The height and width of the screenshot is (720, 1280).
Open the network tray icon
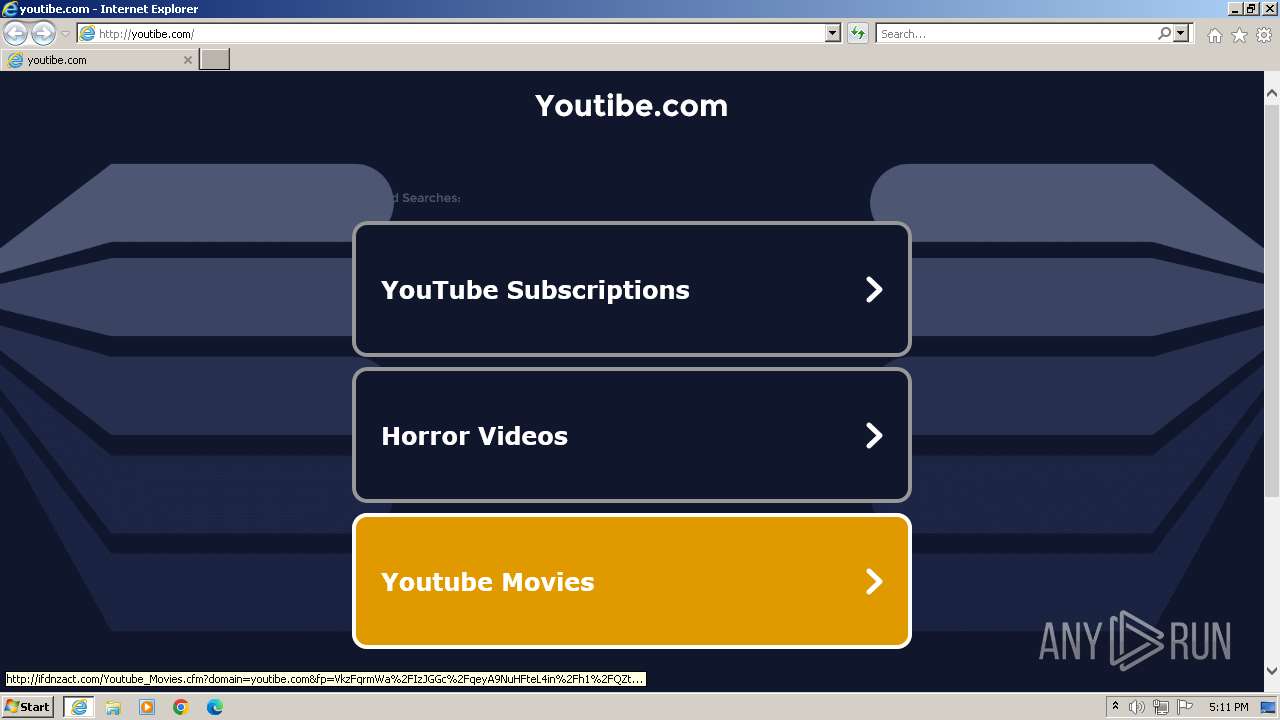(x=1161, y=707)
